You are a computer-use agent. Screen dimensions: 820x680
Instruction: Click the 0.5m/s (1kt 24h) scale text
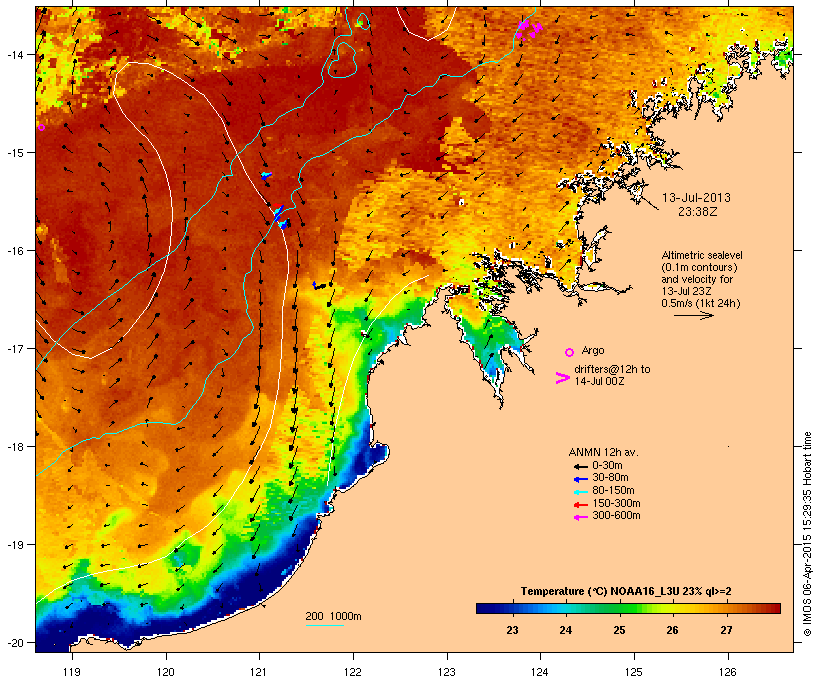(x=701, y=303)
